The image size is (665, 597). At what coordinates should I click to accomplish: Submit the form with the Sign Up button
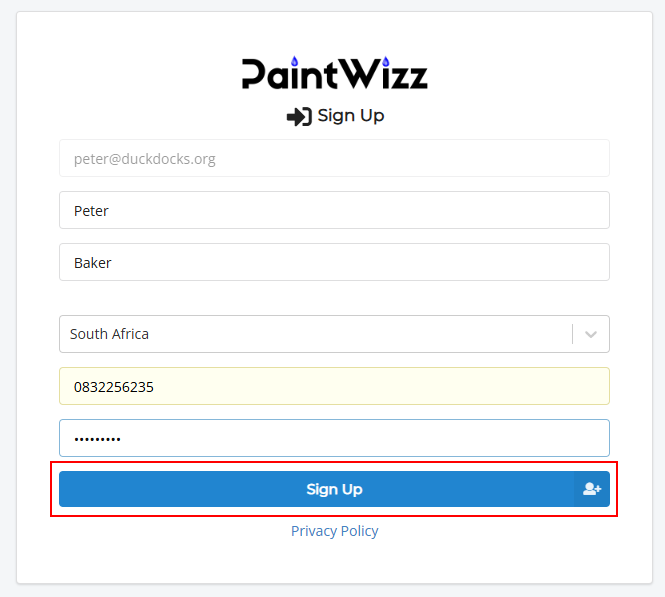point(334,489)
